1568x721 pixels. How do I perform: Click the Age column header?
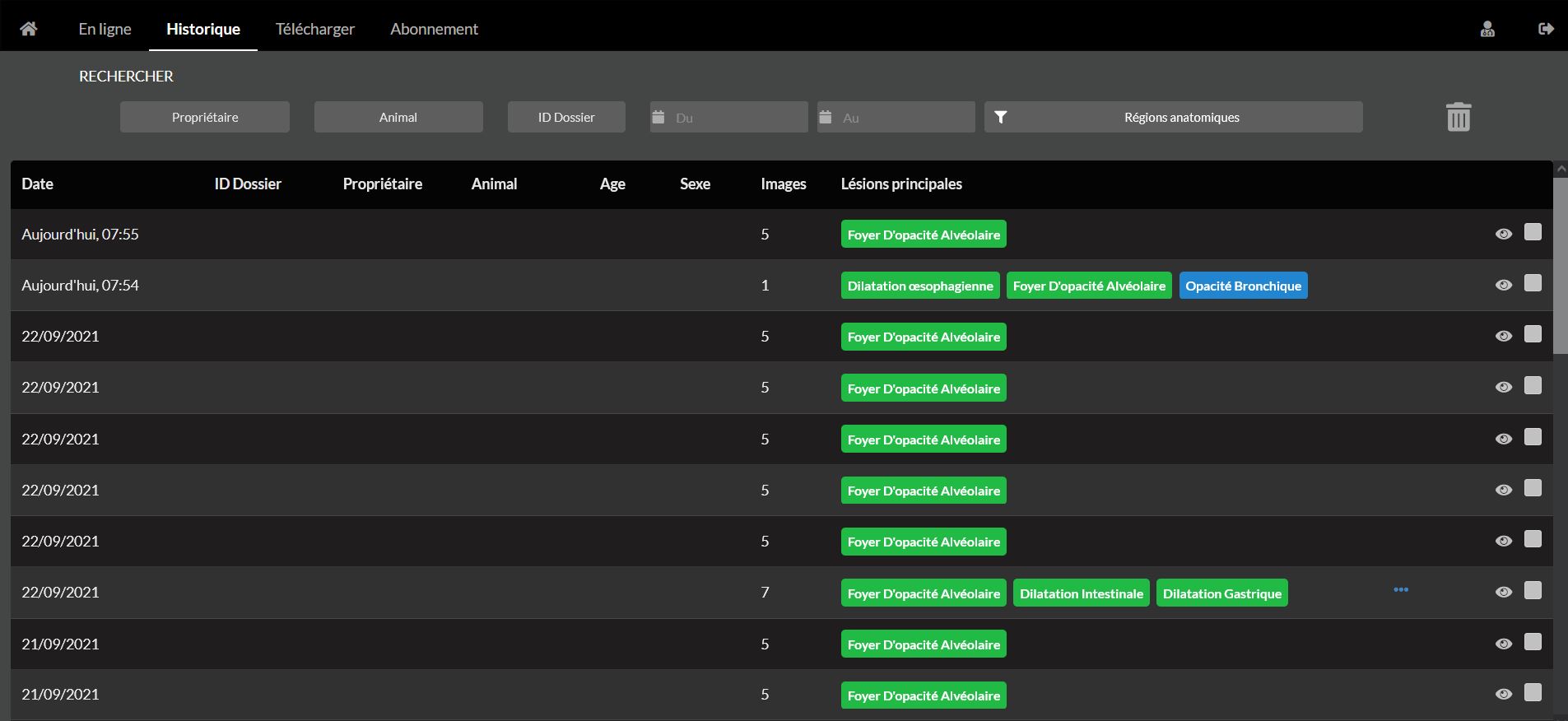click(x=612, y=184)
